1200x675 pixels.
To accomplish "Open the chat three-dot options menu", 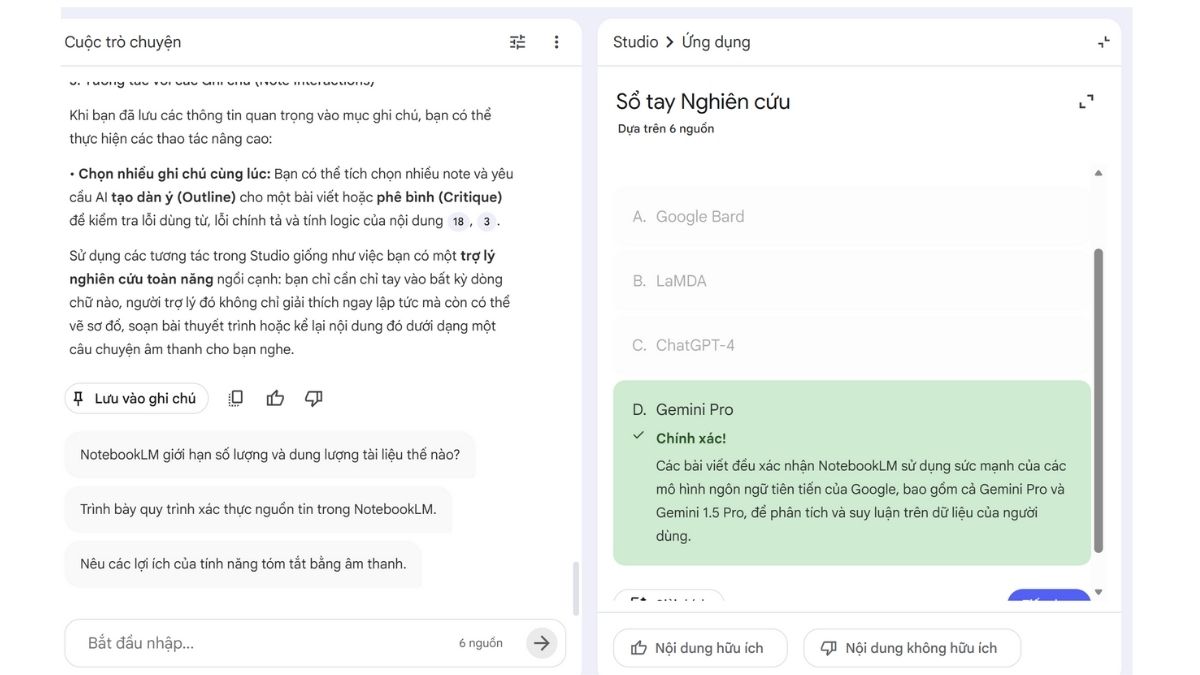I will coord(557,42).
